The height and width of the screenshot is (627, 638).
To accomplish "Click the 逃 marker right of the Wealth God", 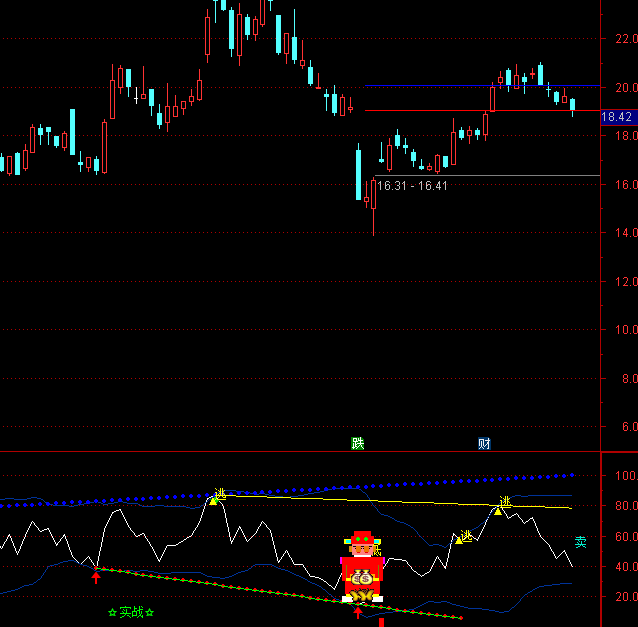I will (462, 537).
